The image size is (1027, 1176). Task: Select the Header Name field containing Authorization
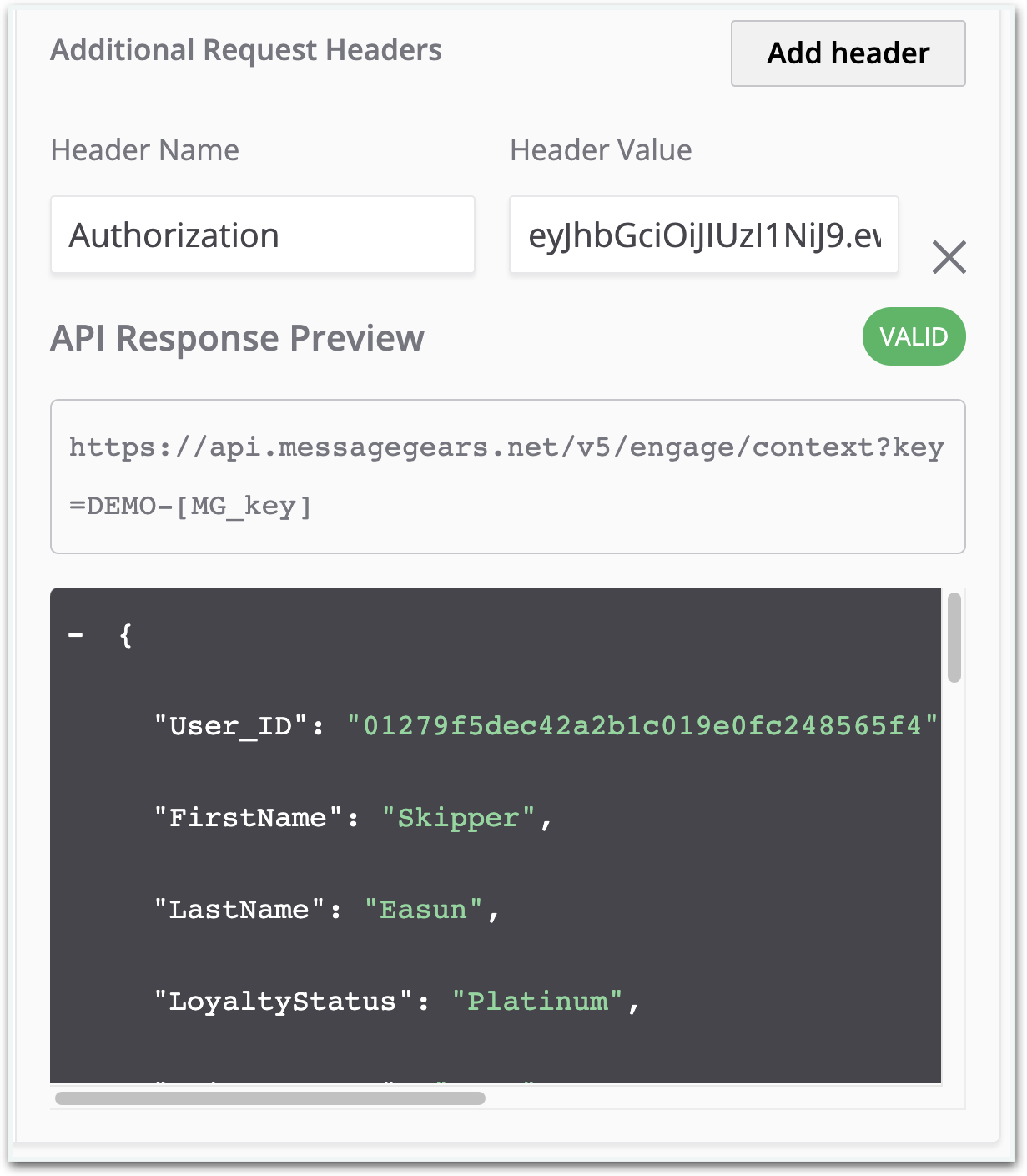262,235
